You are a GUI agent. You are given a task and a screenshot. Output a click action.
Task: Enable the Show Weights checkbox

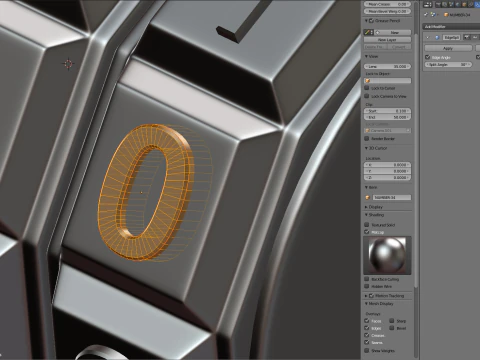[x=367, y=350]
